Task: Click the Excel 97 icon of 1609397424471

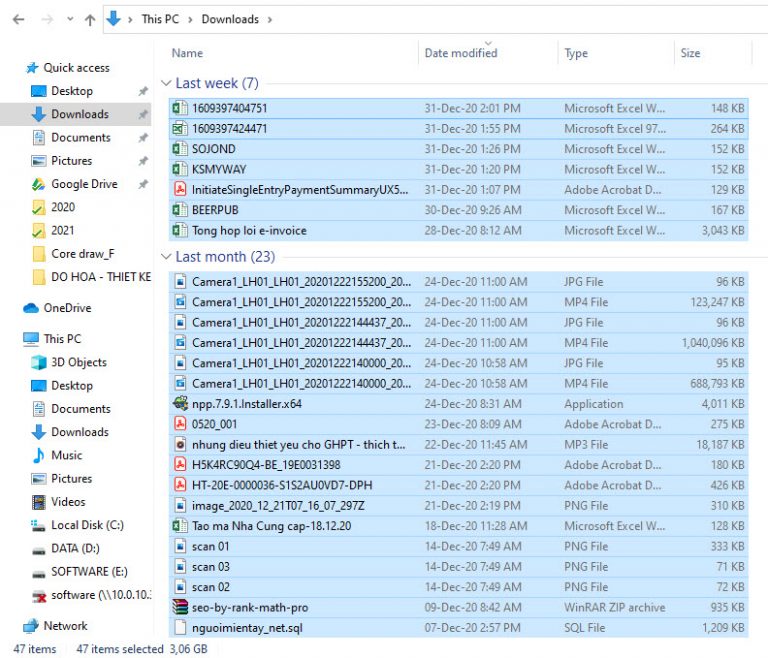Action: tap(180, 129)
